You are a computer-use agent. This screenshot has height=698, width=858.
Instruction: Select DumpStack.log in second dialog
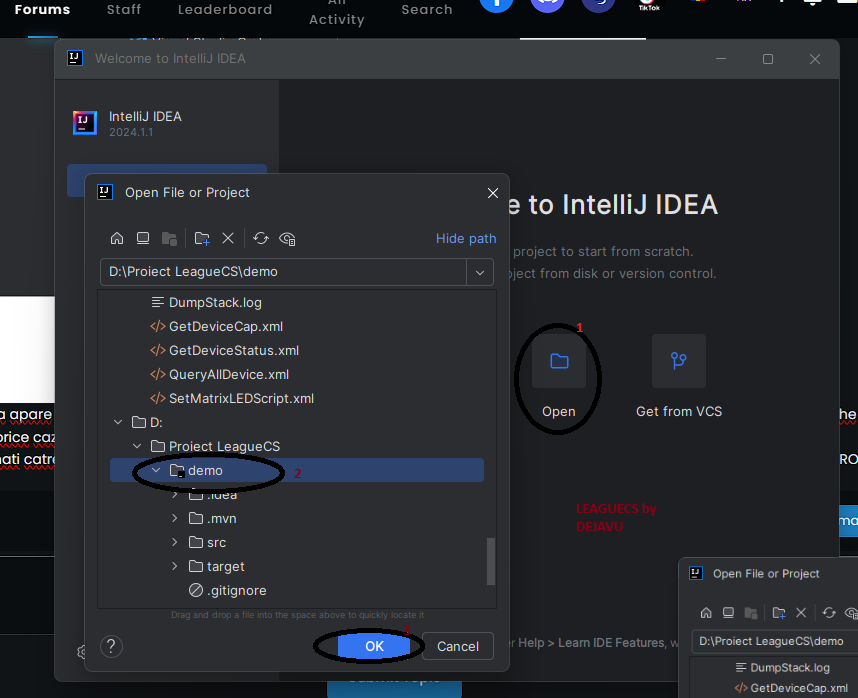pyautogui.click(x=782, y=667)
